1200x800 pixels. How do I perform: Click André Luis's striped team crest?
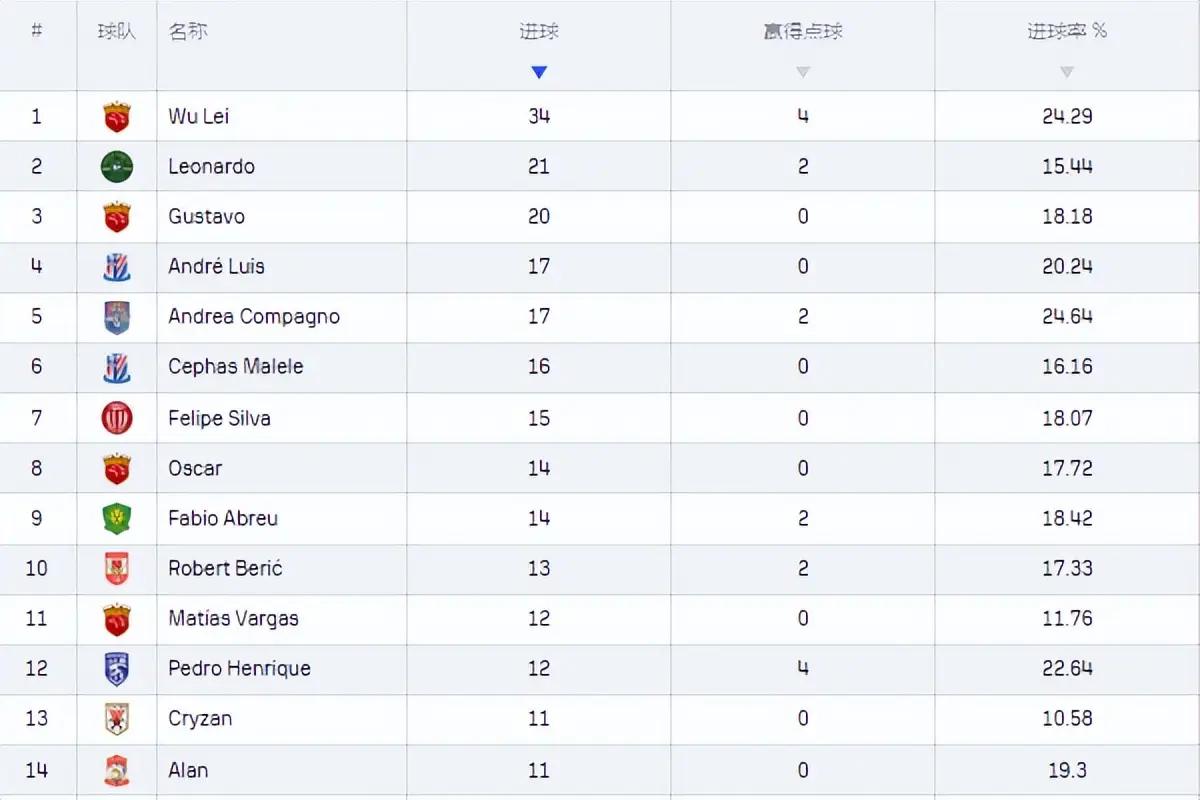[117, 267]
